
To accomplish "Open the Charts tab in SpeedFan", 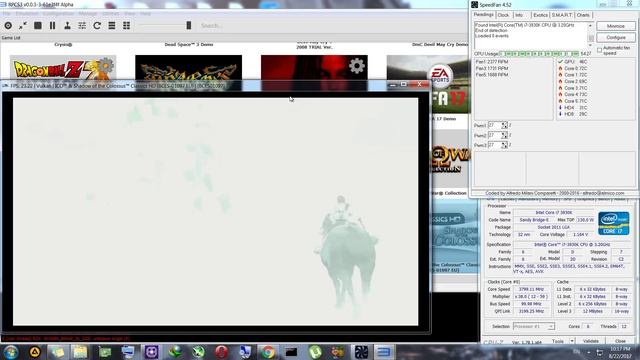I will [583, 15].
